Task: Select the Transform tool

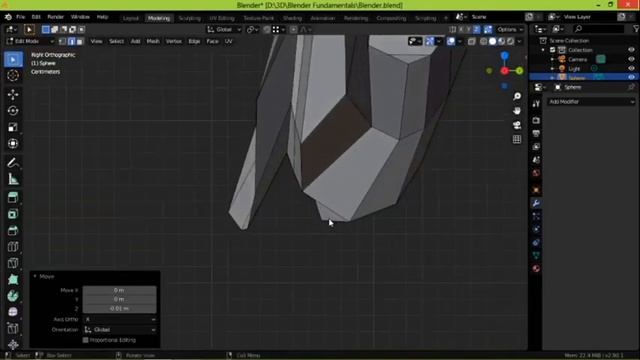Action: pos(13,143)
